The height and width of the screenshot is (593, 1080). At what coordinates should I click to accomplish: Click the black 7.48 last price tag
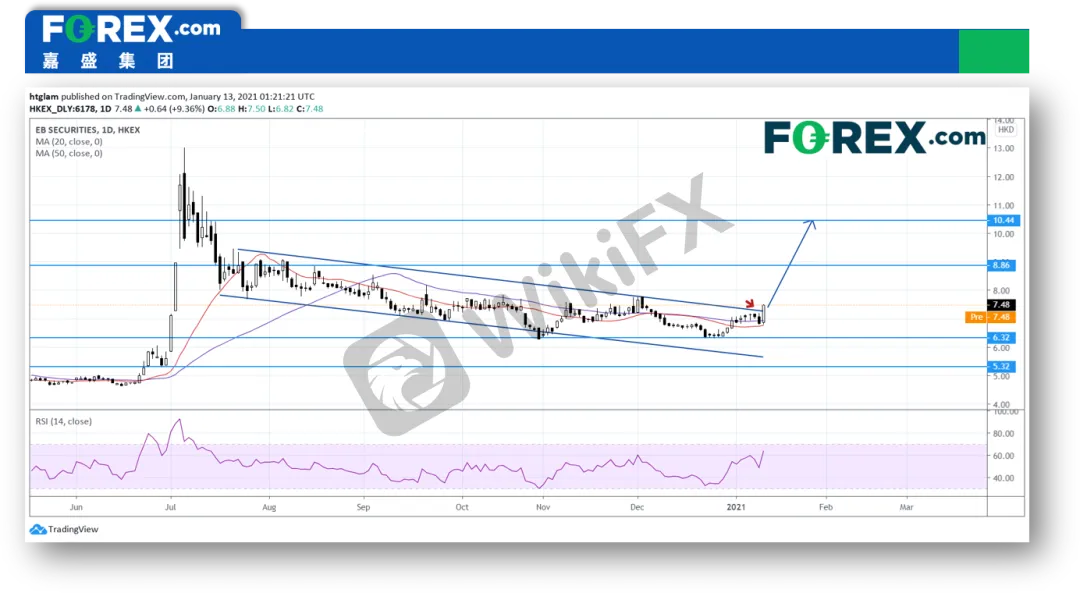(x=1001, y=304)
